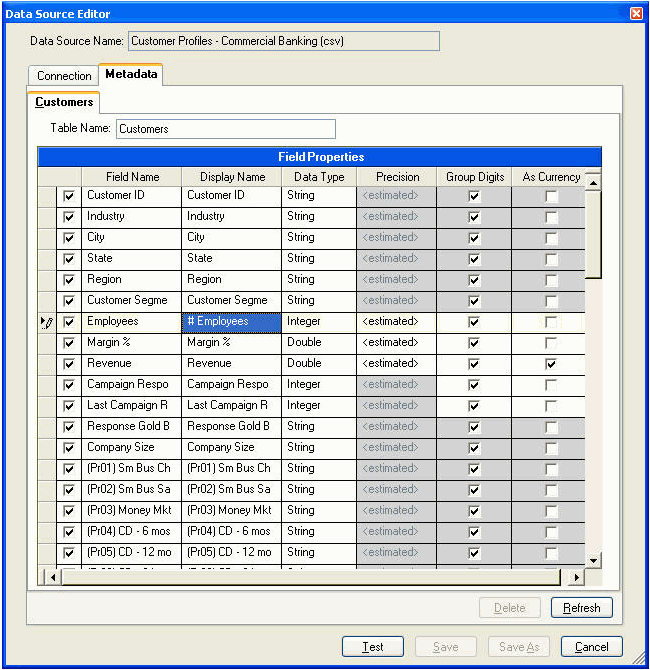Select the Customers table tab
The height and width of the screenshot is (670, 650).
point(64,102)
